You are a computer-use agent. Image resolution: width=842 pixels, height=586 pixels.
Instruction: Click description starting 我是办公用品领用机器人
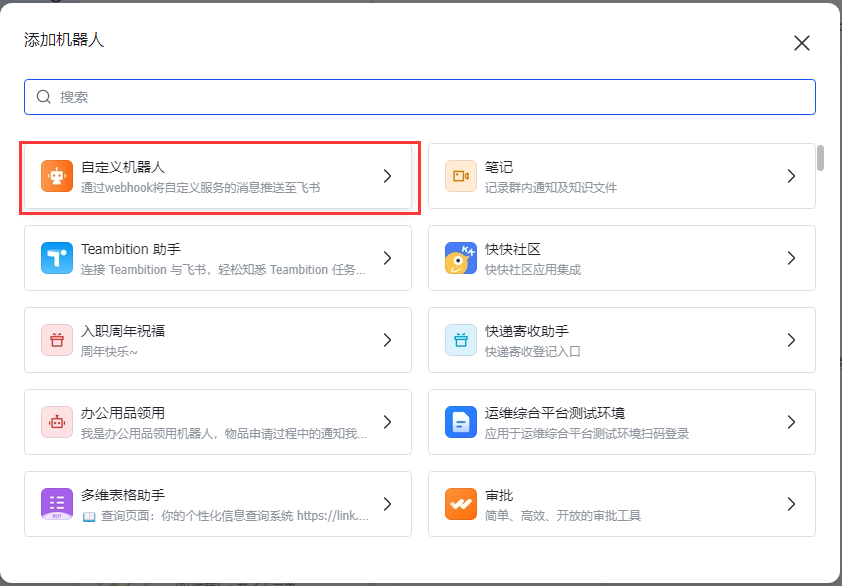click(x=224, y=433)
